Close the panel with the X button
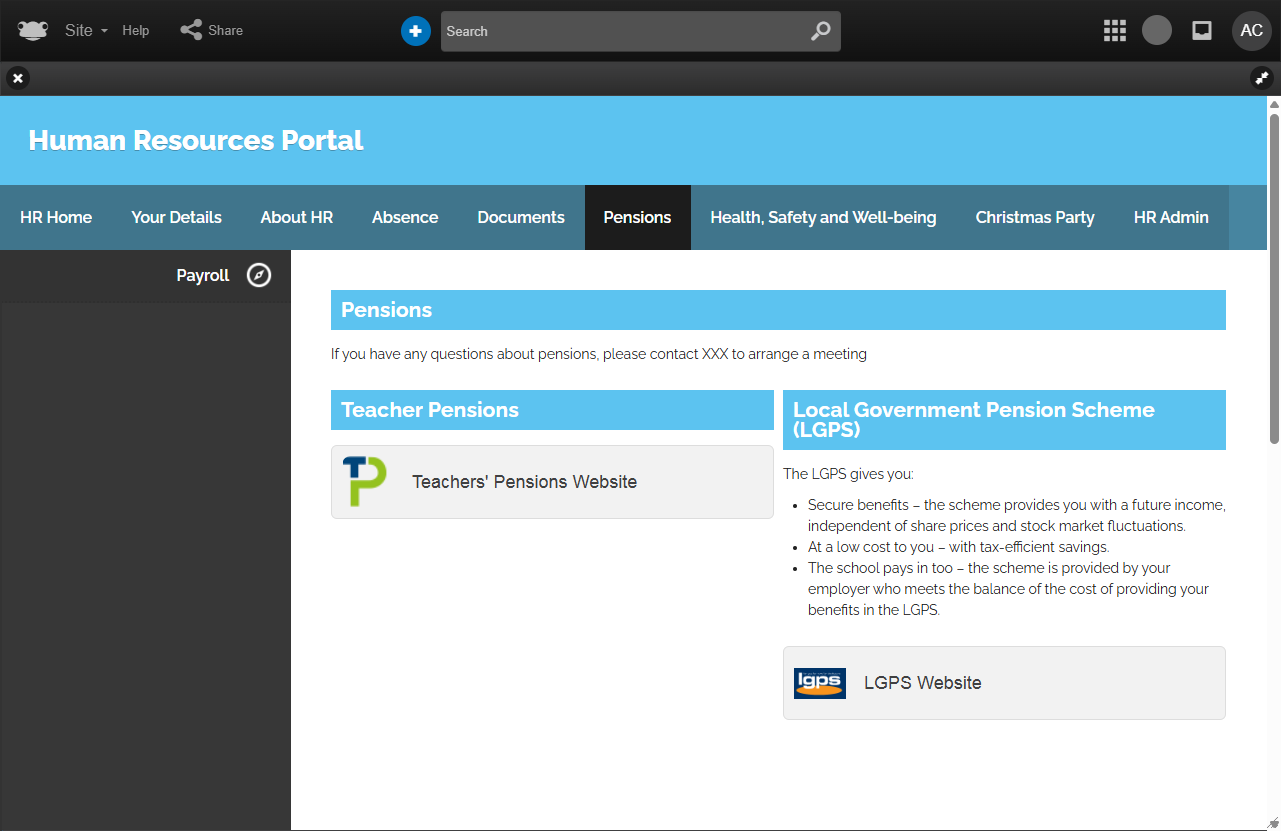The height and width of the screenshot is (831, 1281). pos(18,78)
